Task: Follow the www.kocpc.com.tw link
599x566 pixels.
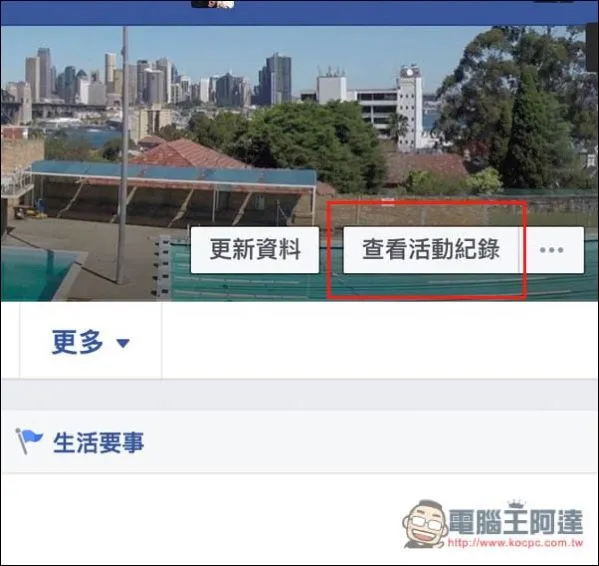Action: [x=516, y=542]
